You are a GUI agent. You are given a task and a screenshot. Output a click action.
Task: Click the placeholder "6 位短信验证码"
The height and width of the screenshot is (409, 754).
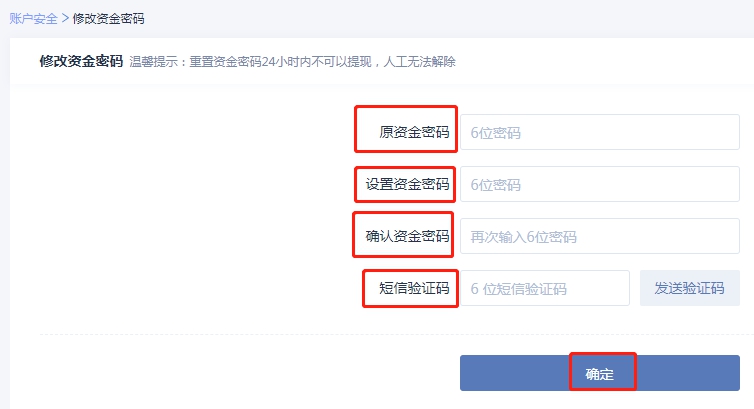[519, 289]
